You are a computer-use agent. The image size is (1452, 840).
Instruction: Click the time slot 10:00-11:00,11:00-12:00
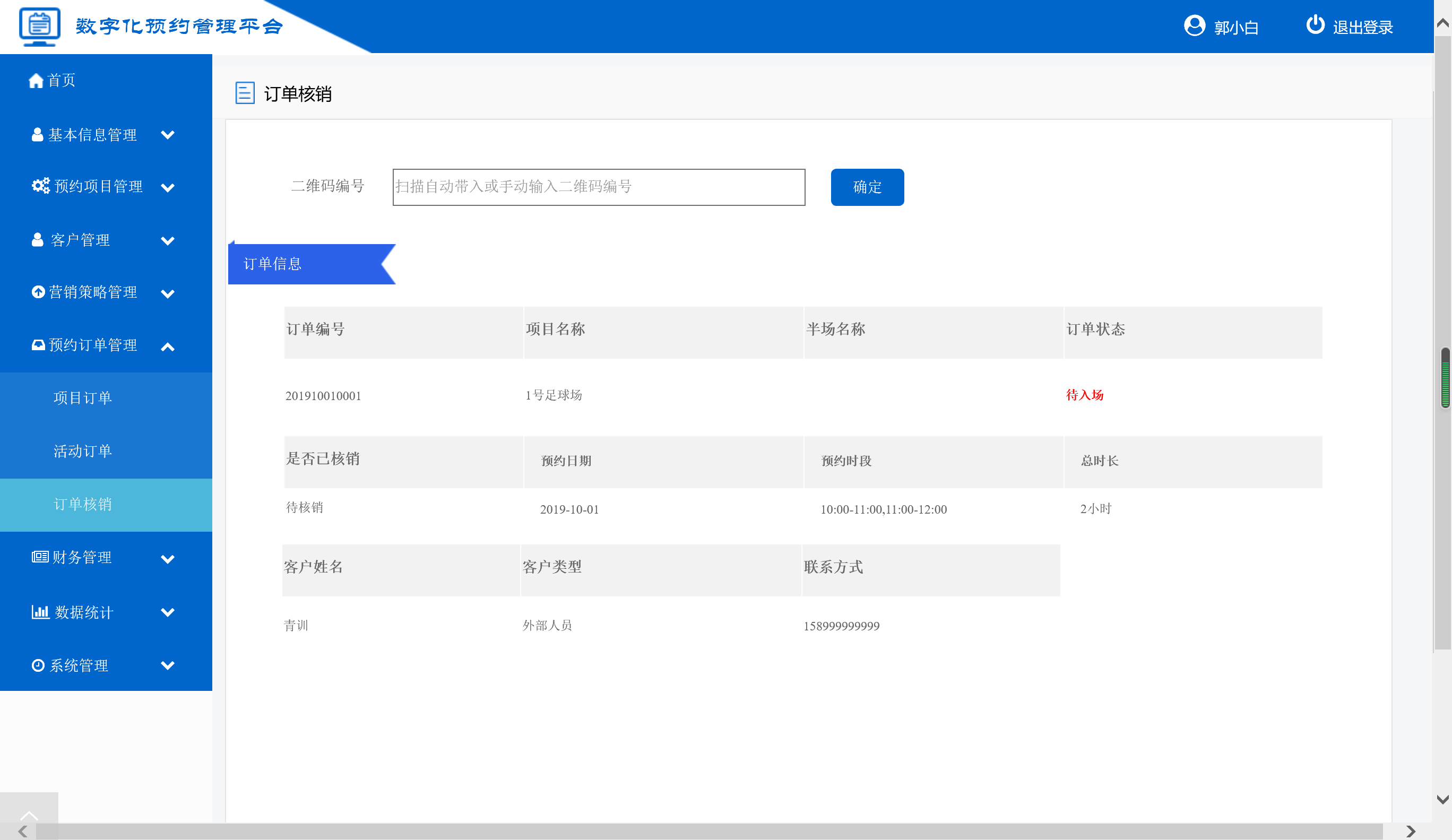pyautogui.click(x=883, y=509)
